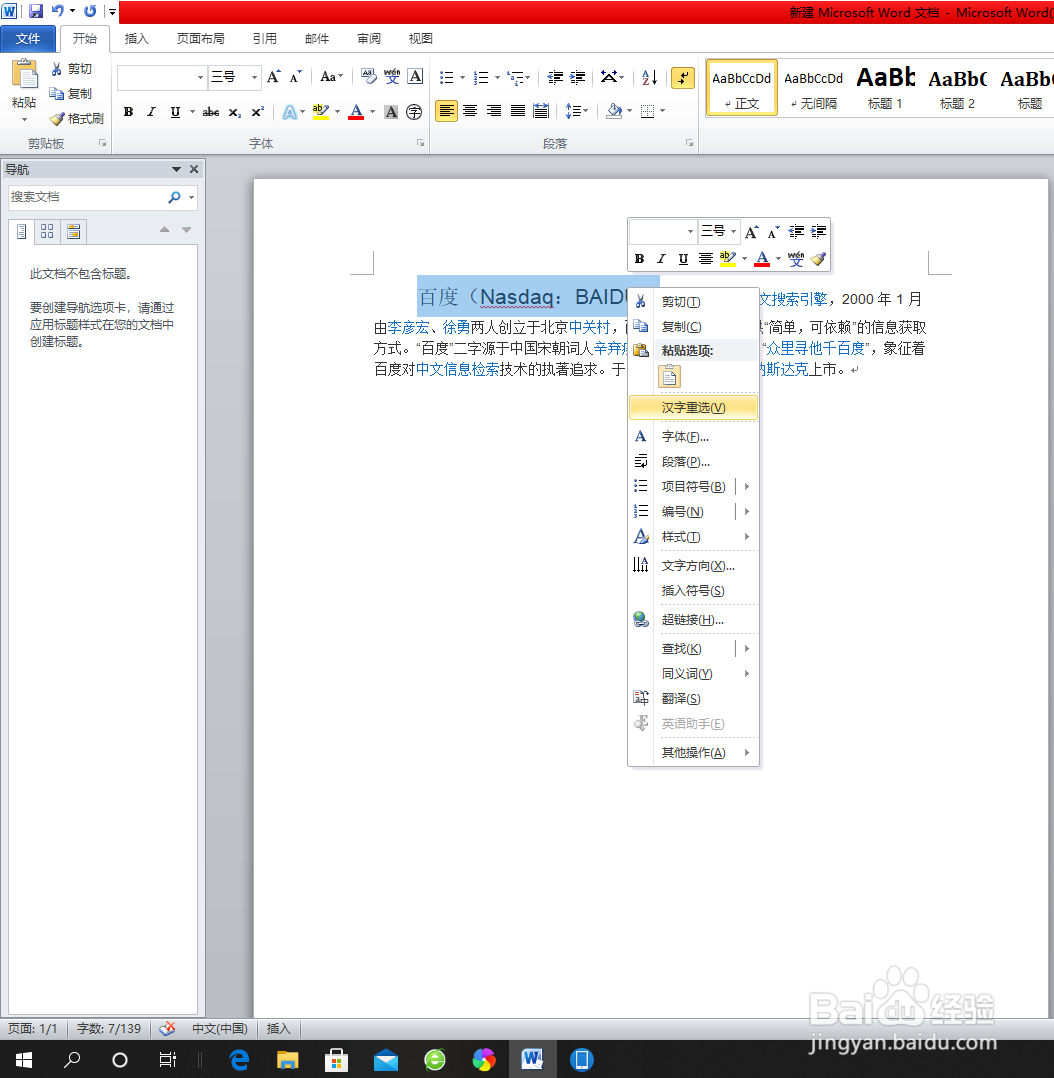Apply font color on mini toolbar
The height and width of the screenshot is (1078, 1054).
point(762,259)
